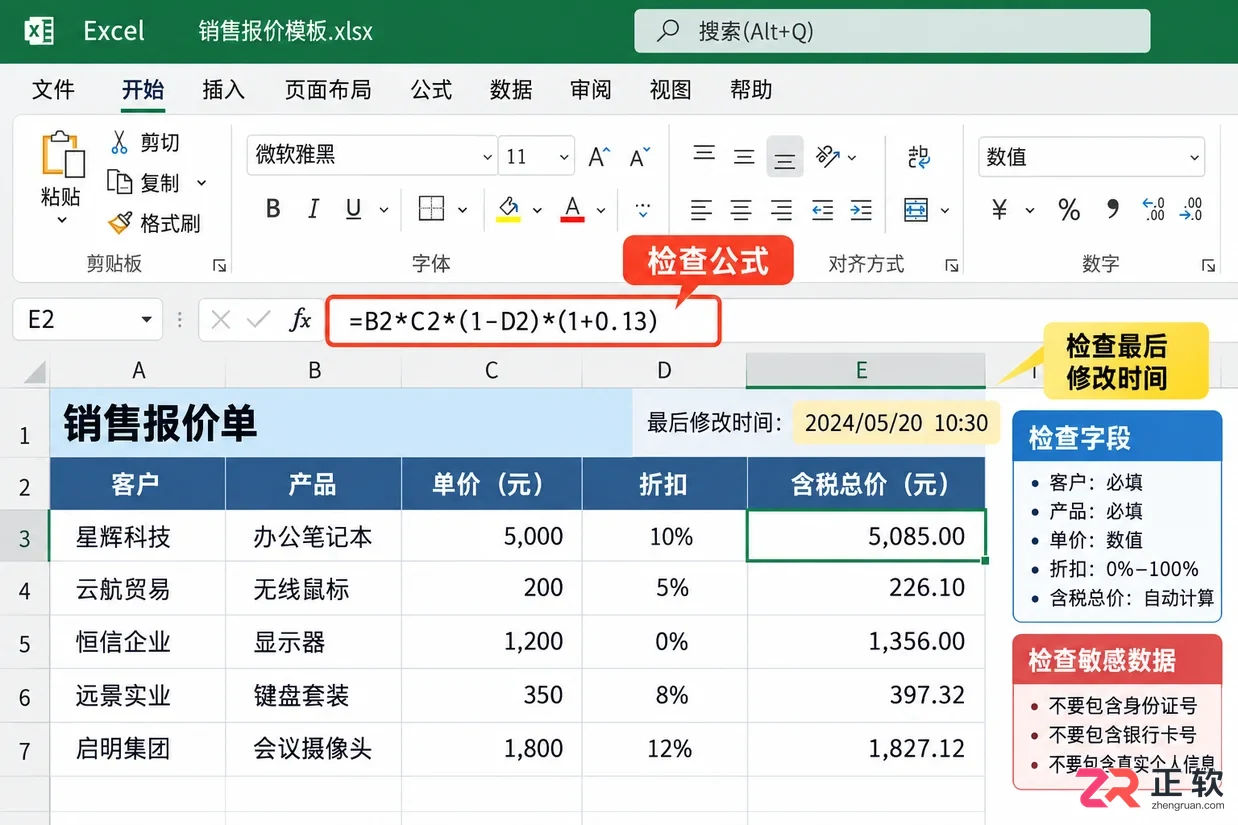The height and width of the screenshot is (825, 1238).
Task: Set middle vertical alignment
Action: pos(744,157)
